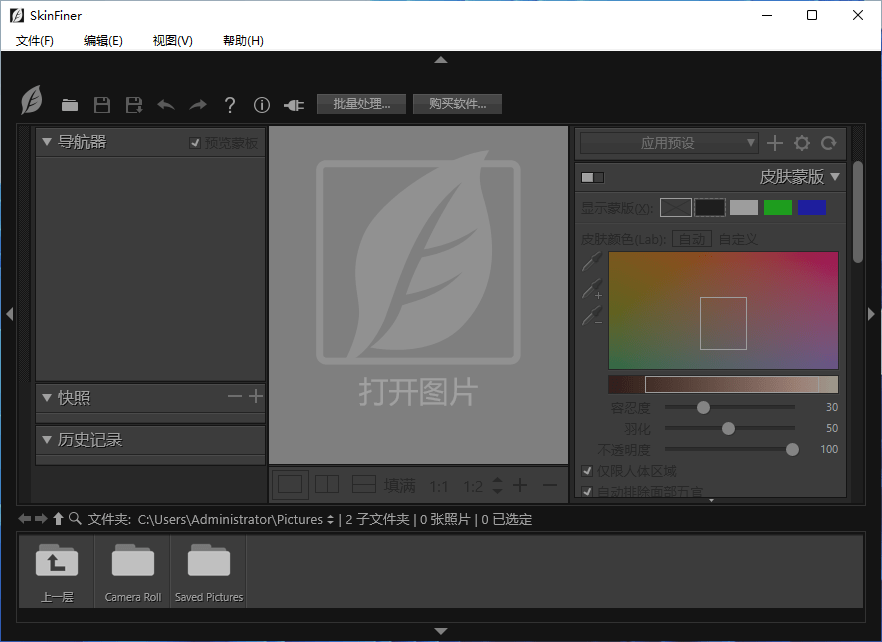Collapse the 皮肤蒙版 section triangle
The image size is (882, 642).
tap(835, 177)
